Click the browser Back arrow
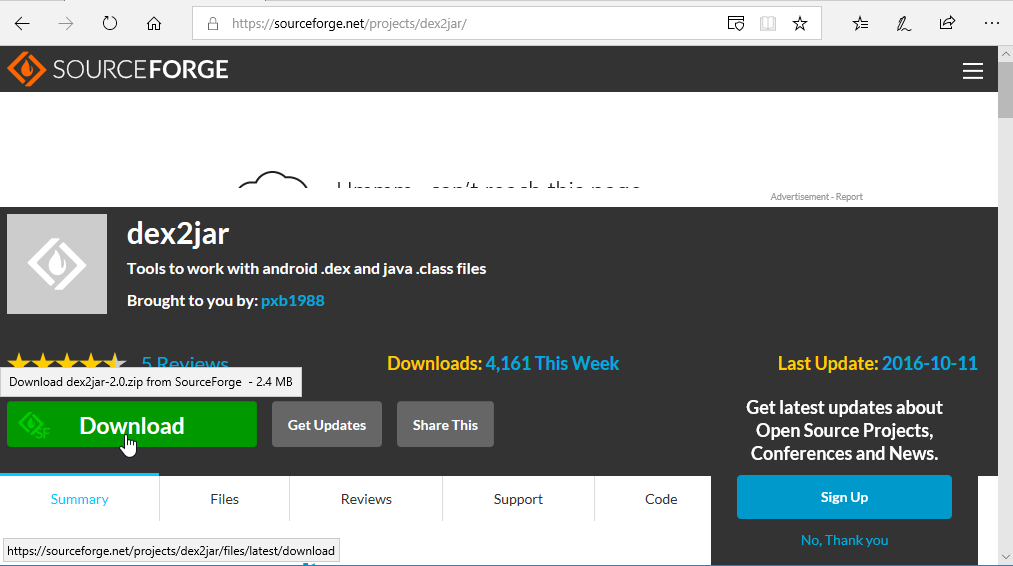1013x566 pixels. (22, 23)
